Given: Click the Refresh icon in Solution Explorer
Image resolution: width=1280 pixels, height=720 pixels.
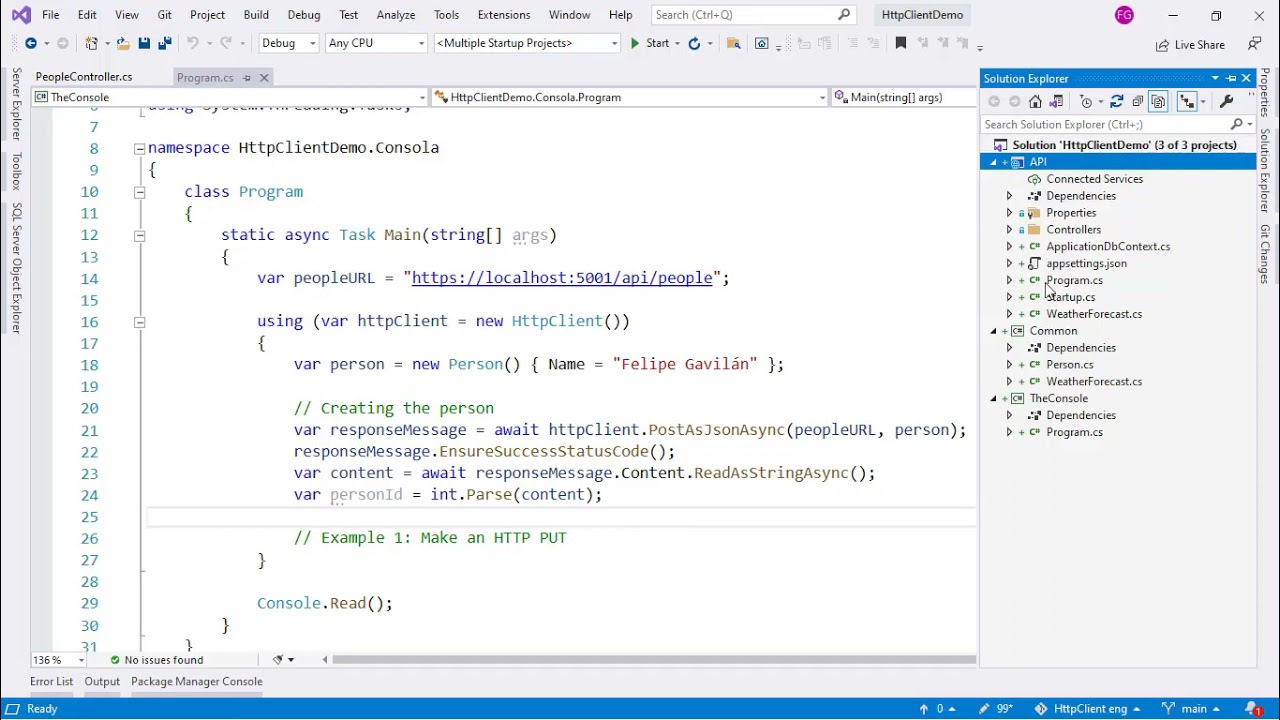Looking at the screenshot, I should pos(1117,101).
